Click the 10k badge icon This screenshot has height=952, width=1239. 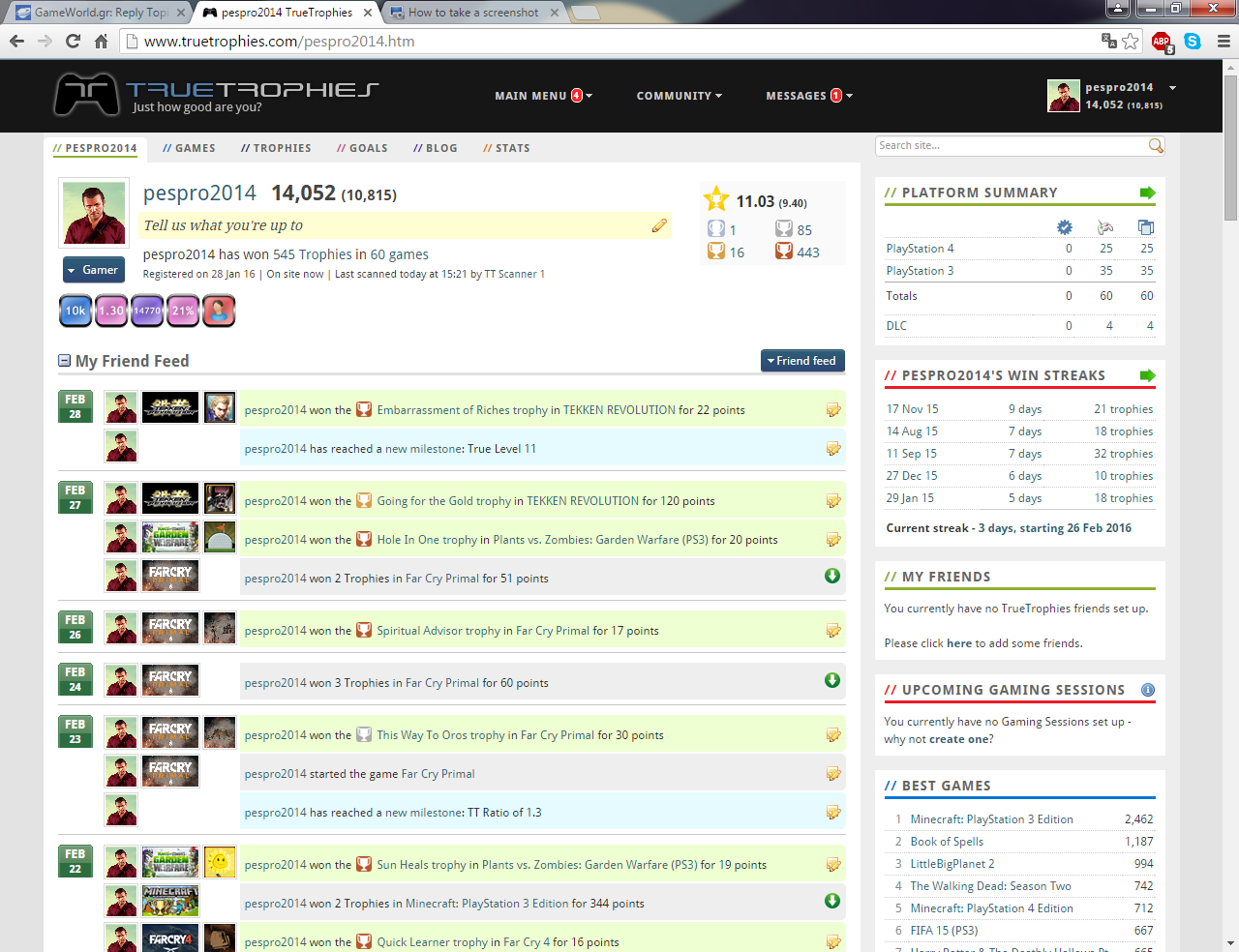click(x=76, y=311)
